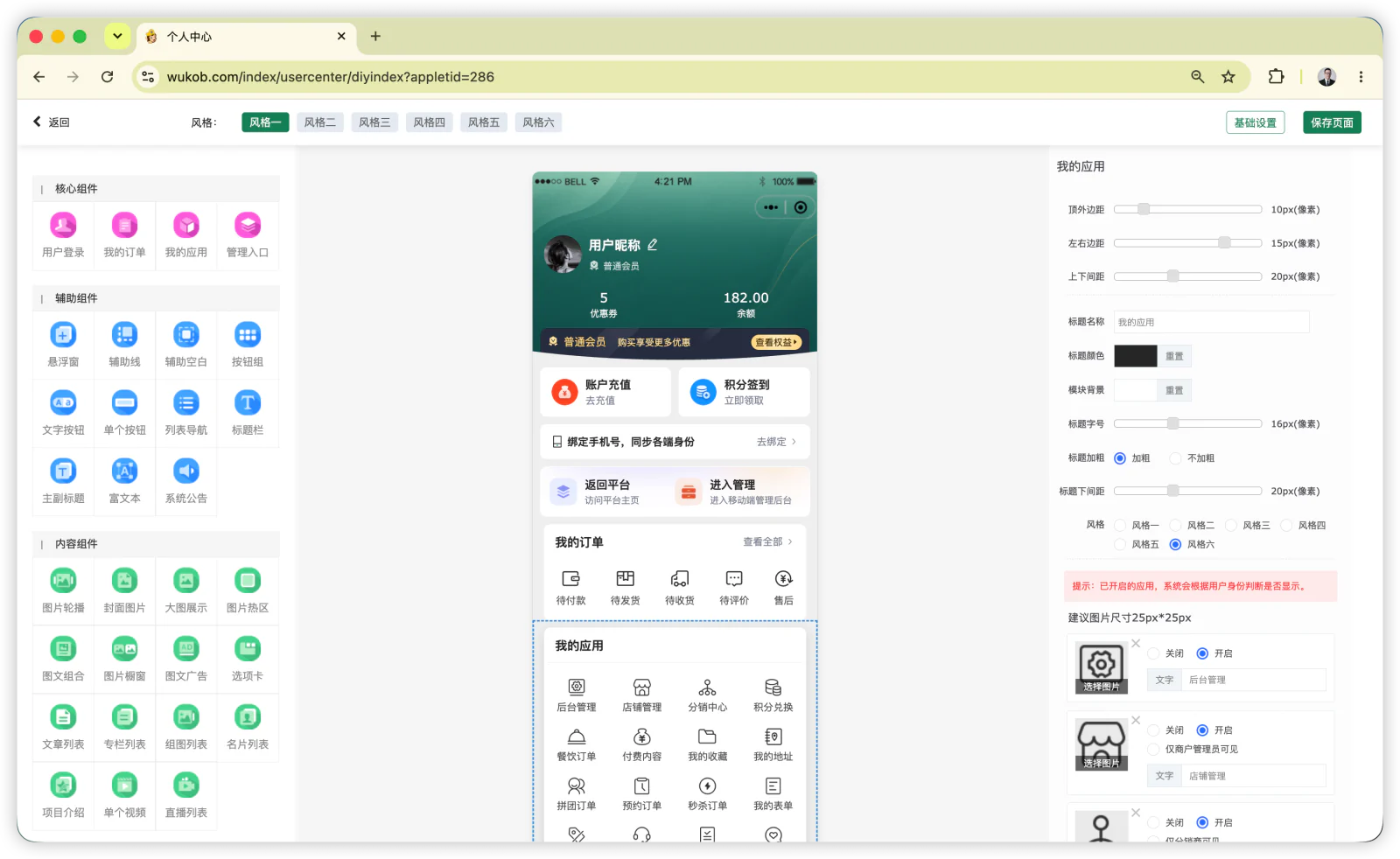Add the 图文组合 component
The image size is (1400, 859).
[63, 659]
